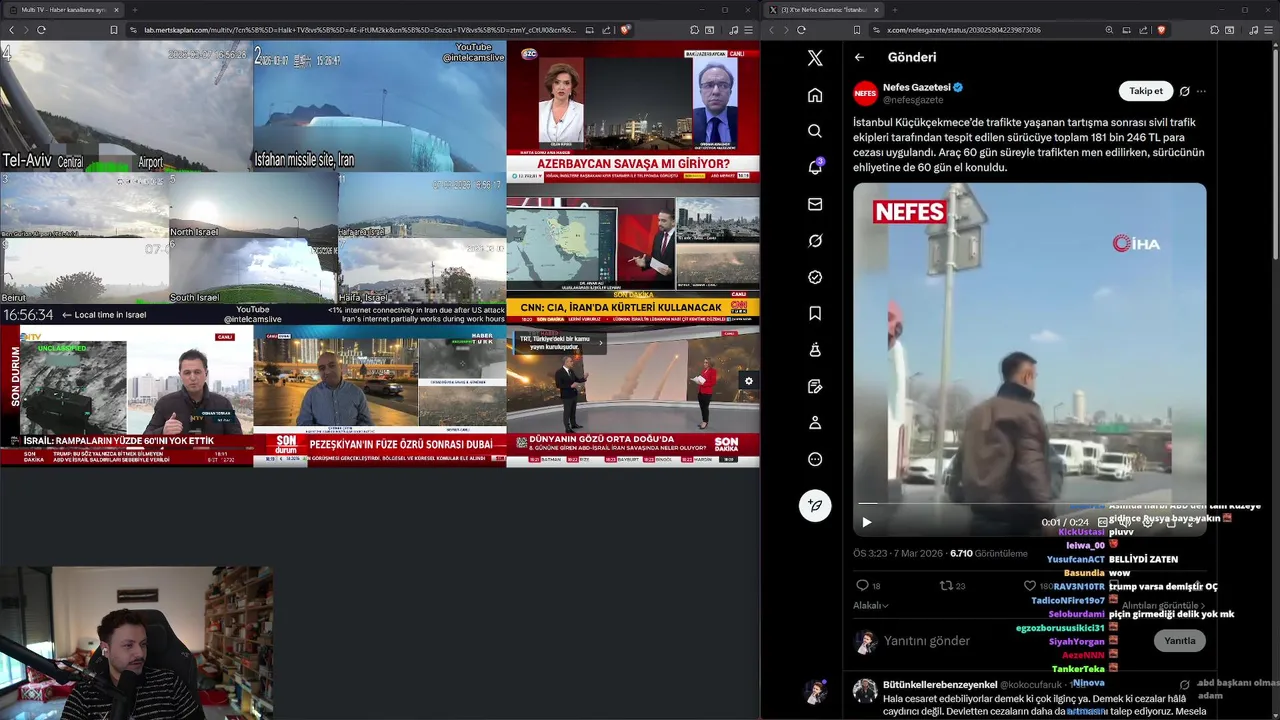Open the Nefes Gazetesi name link
This screenshot has width=1280, height=720.
[916, 87]
